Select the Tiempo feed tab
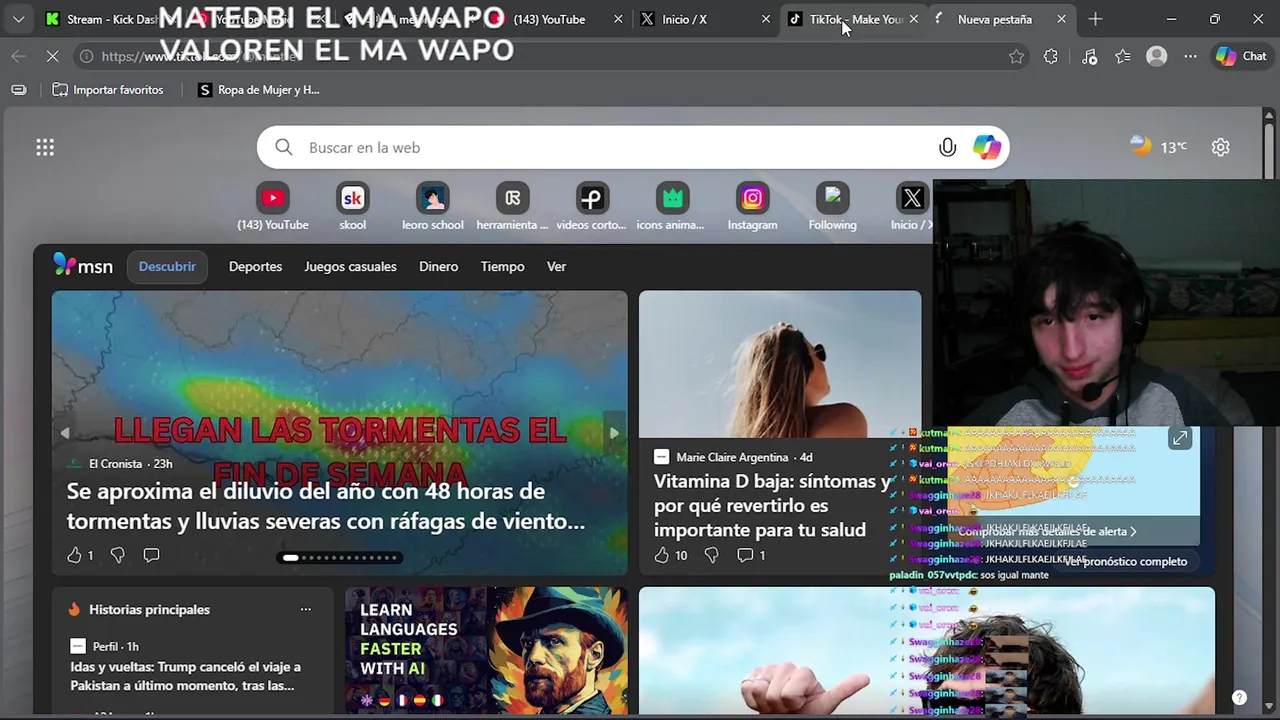 coord(502,267)
